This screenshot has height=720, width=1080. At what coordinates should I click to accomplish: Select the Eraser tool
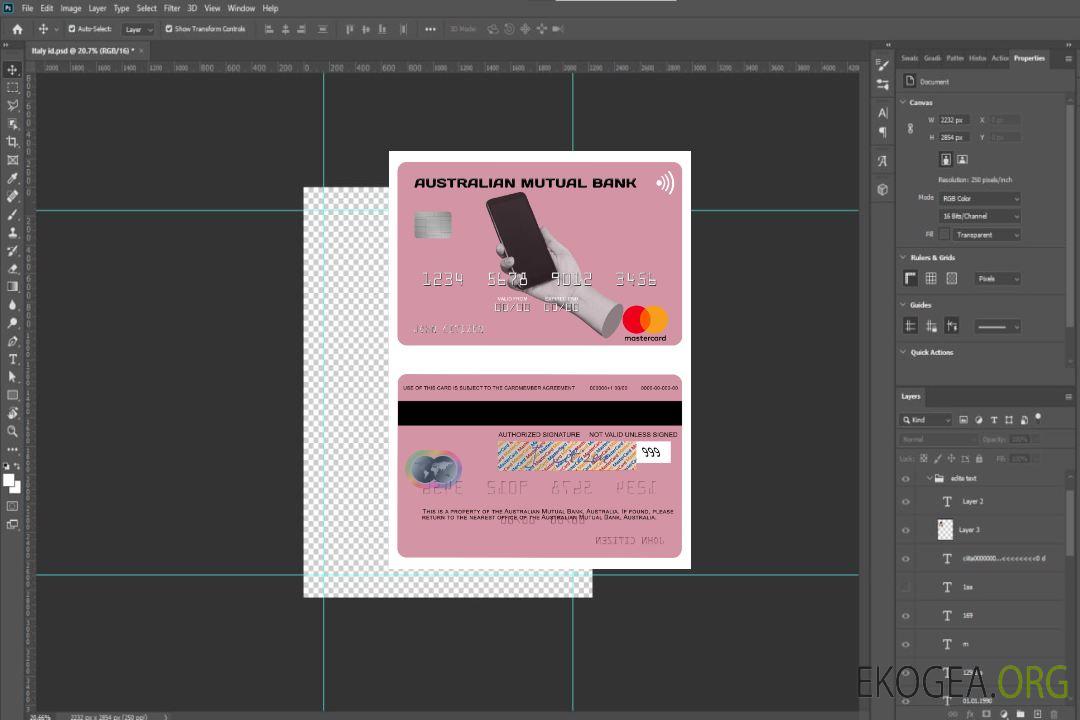[x=12, y=269]
